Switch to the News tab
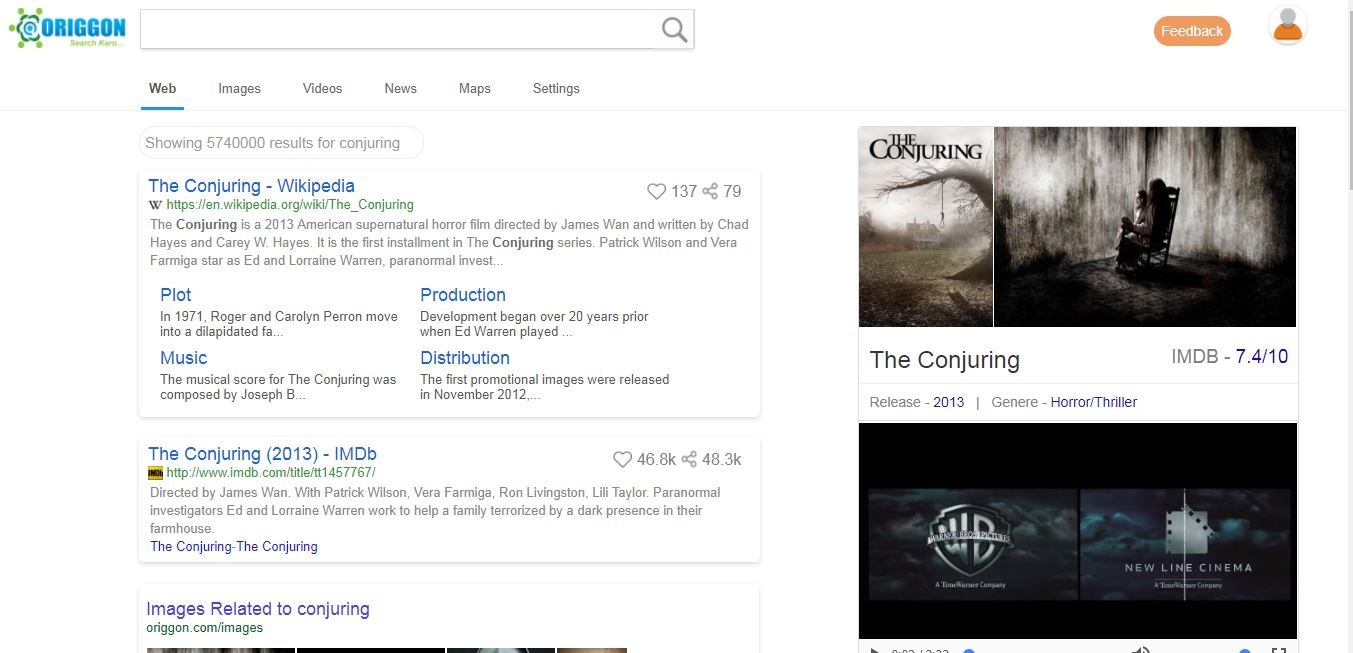This screenshot has height=653, width=1353. click(400, 88)
